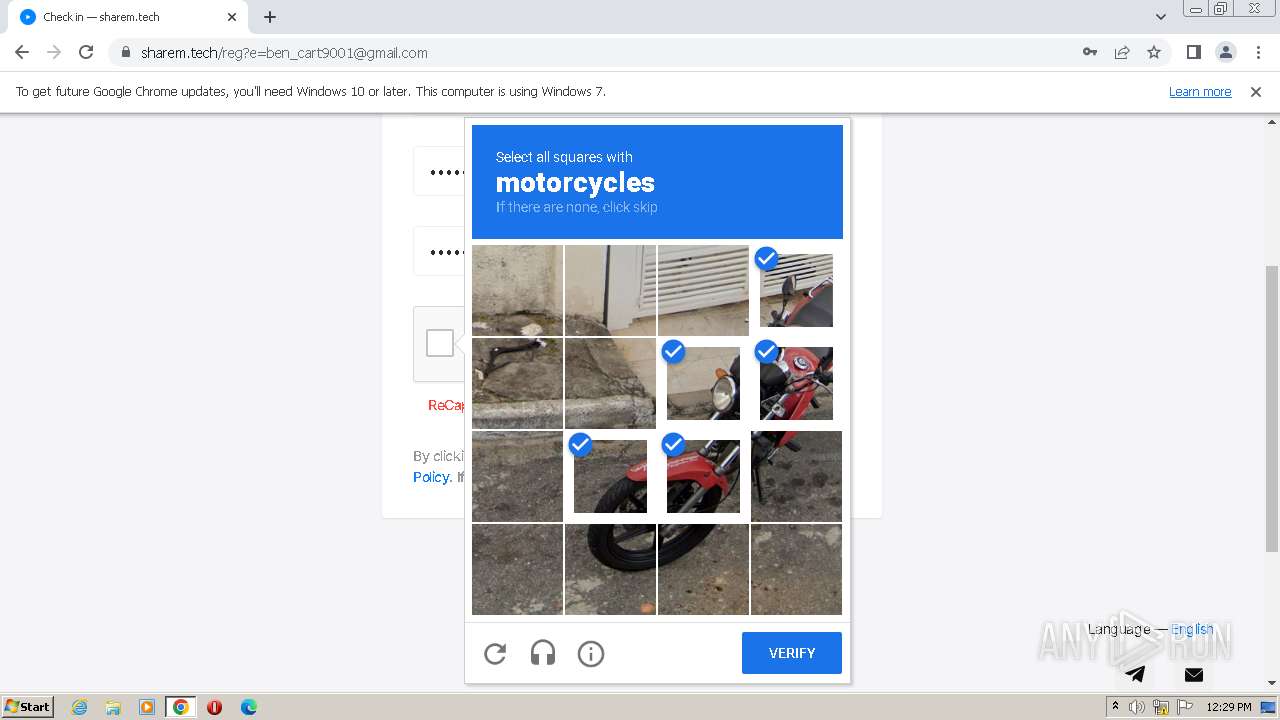Deselect the checked red fuel tank tile

(796, 383)
